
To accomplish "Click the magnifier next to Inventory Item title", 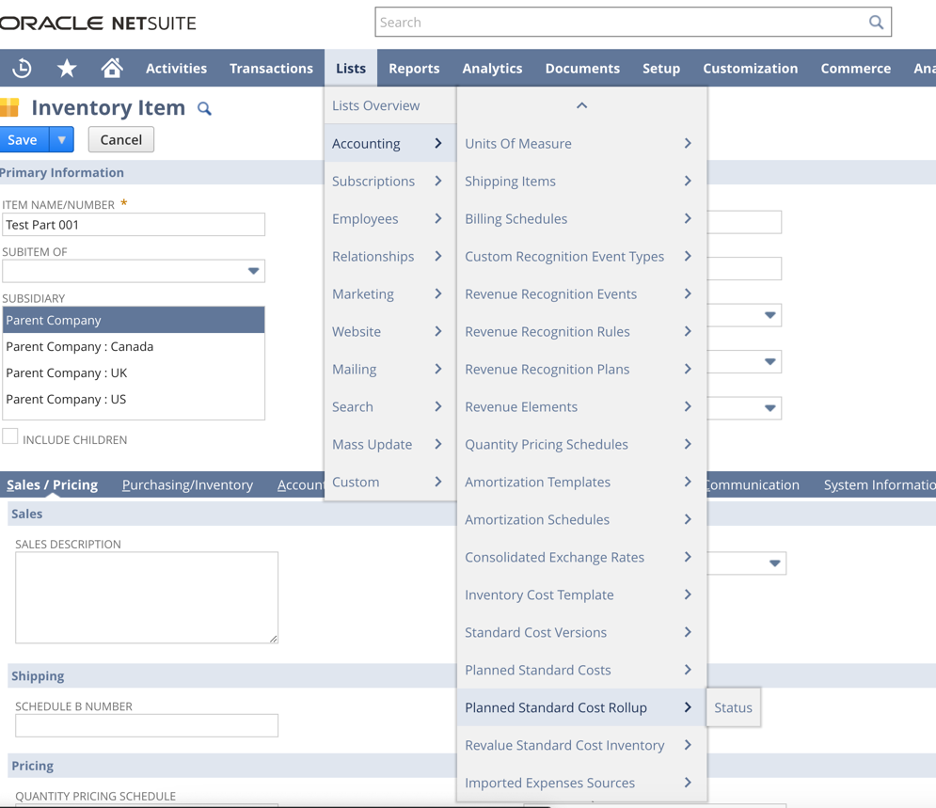I will [x=205, y=107].
